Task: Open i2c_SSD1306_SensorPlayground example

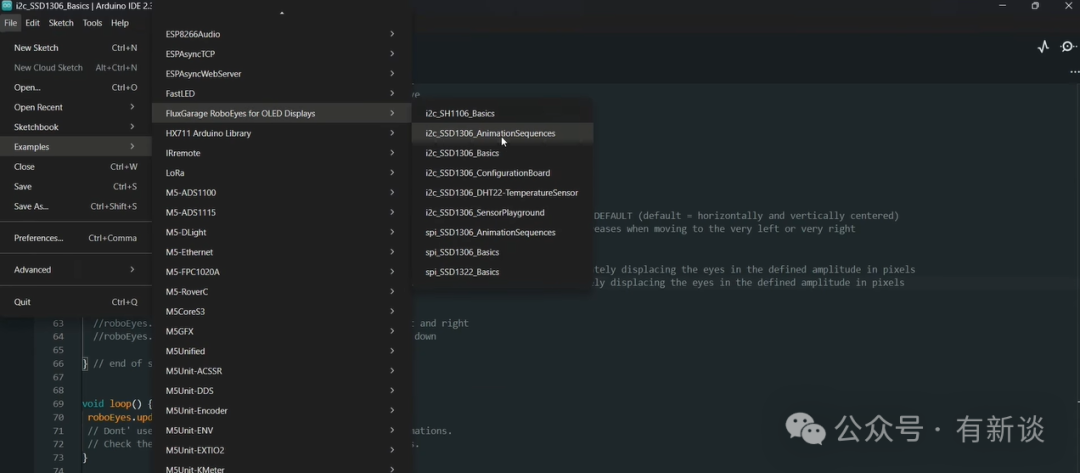Action: 502,213
